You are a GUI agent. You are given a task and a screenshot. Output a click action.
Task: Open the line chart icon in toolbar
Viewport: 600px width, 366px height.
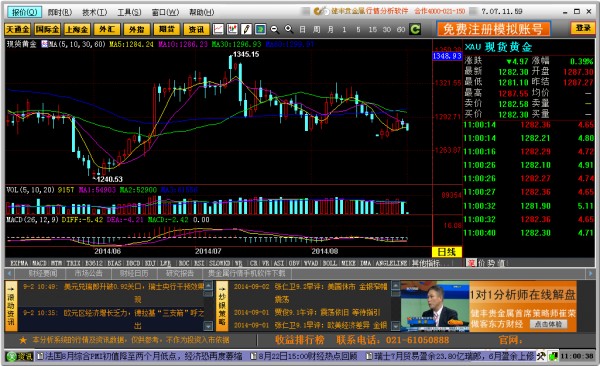coord(218,29)
